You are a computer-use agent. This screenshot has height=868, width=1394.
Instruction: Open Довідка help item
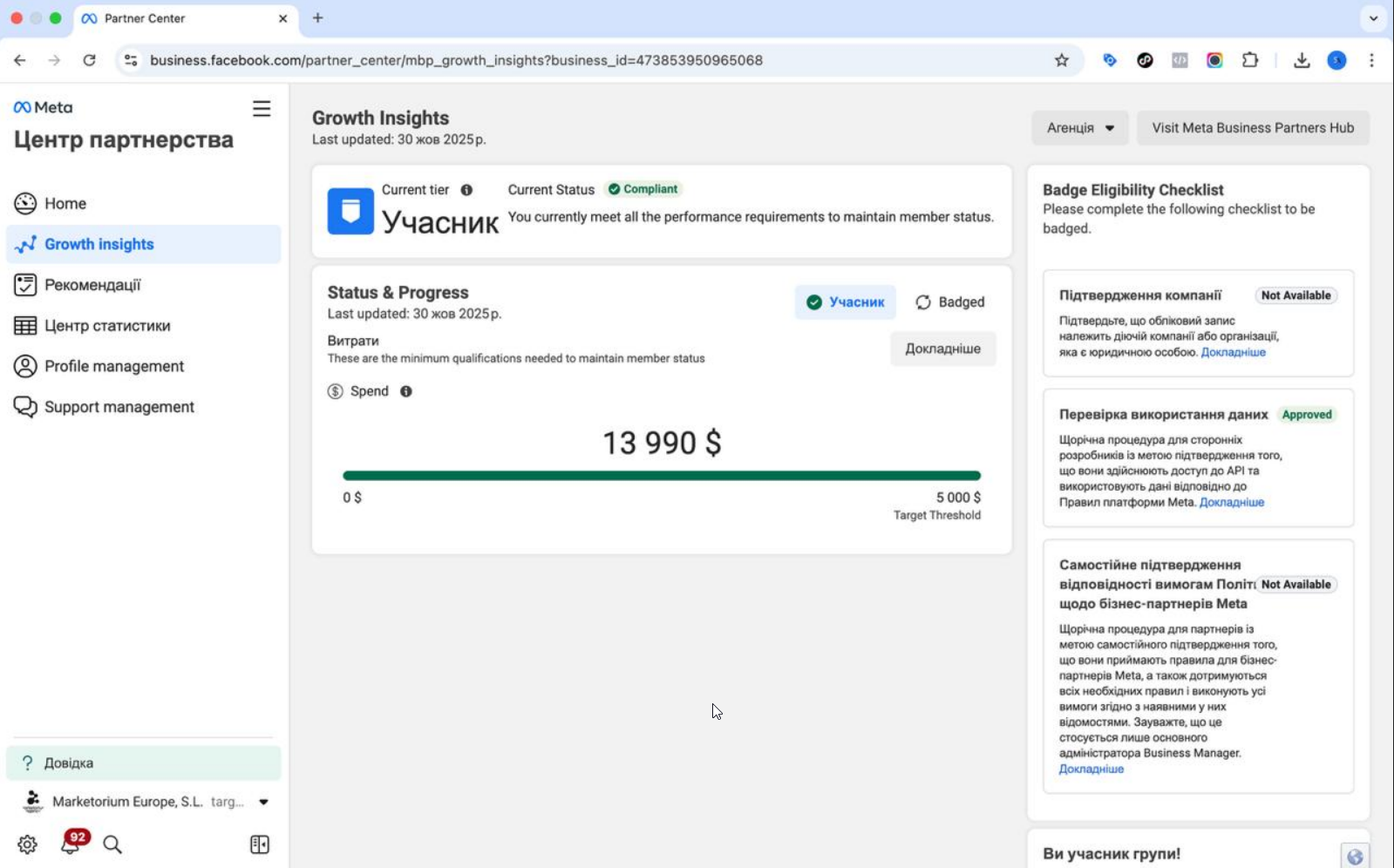[143, 763]
